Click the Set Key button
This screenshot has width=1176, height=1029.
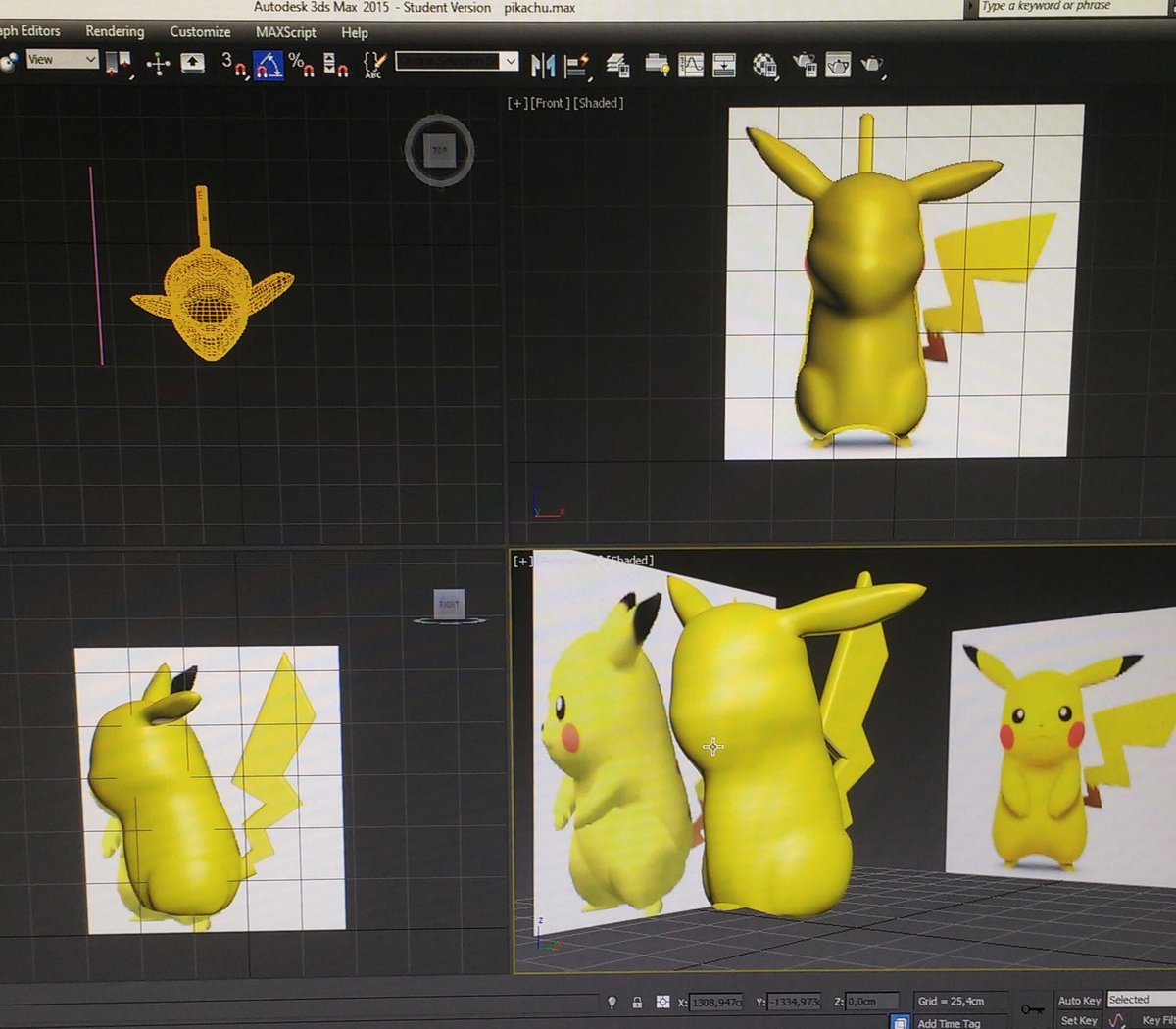pyautogui.click(x=1079, y=1021)
